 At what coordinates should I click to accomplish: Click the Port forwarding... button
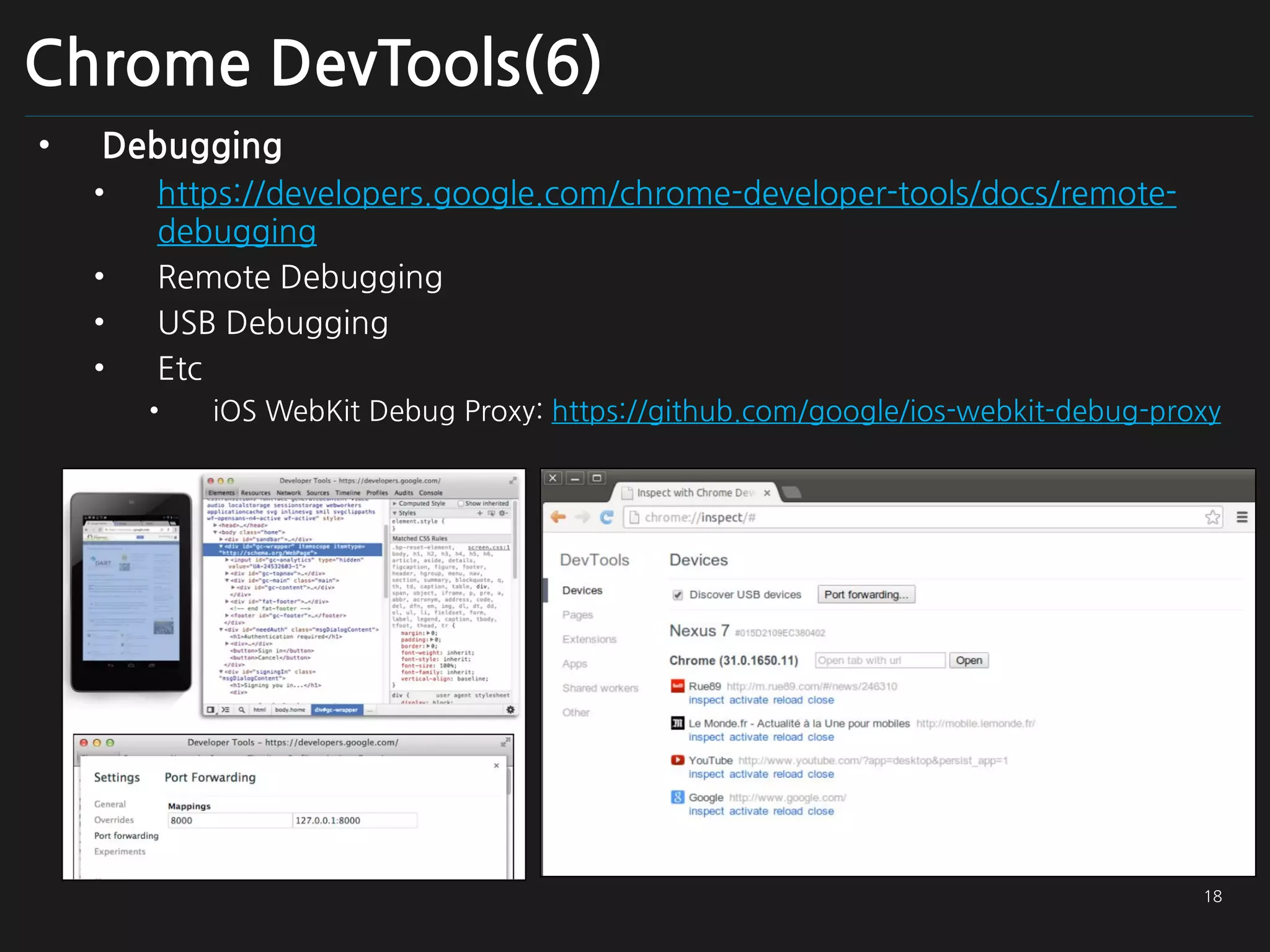(866, 594)
